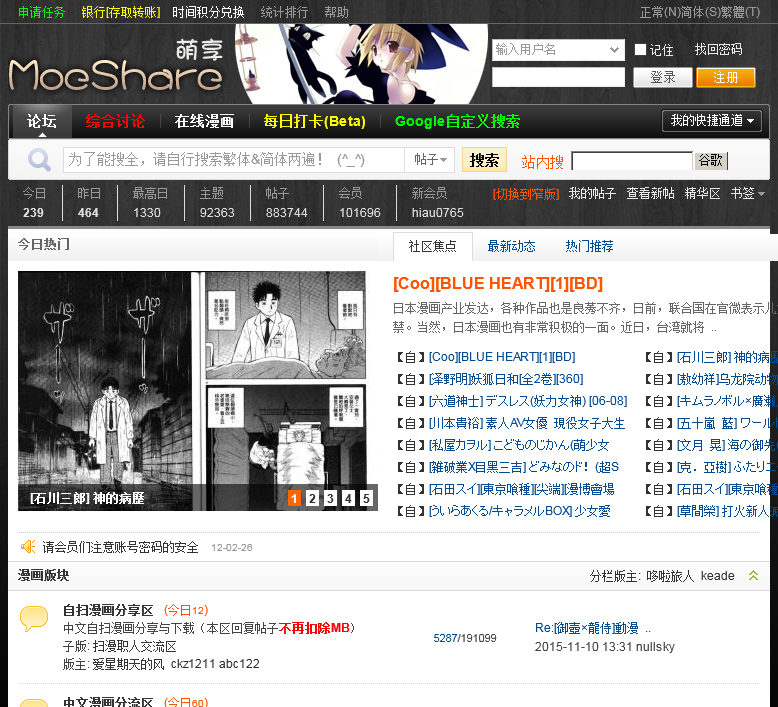Open link [川本貴裕]素人AV女優 現役女子大生
This screenshot has width=778, height=707.
526,423
